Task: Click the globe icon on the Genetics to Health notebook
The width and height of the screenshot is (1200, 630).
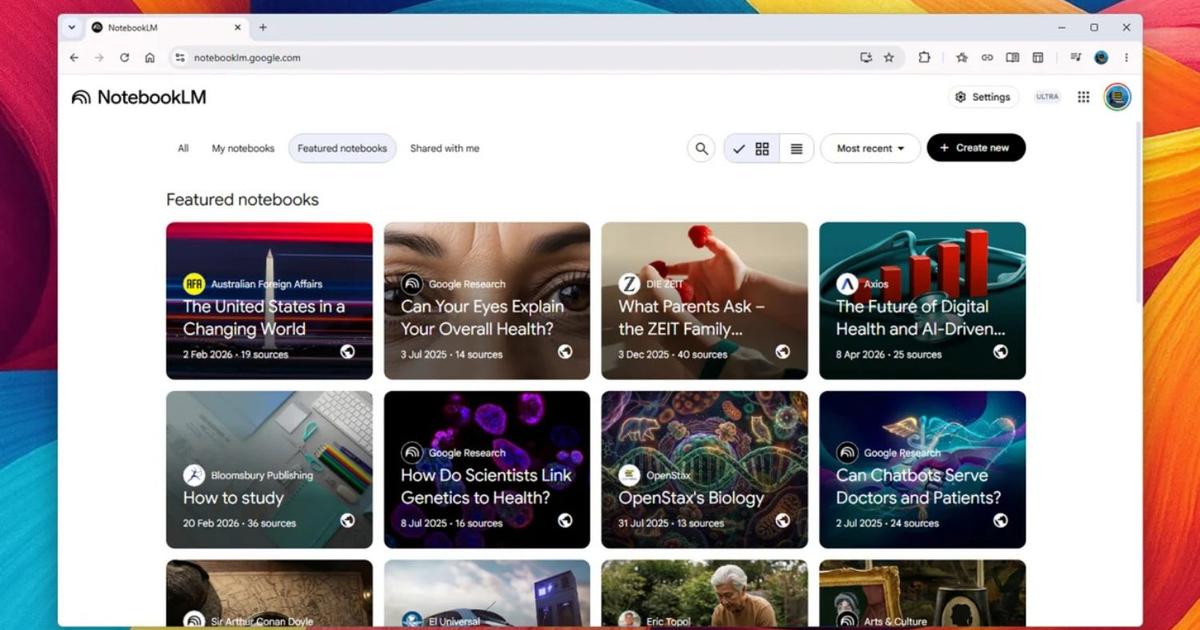Action: click(x=565, y=520)
